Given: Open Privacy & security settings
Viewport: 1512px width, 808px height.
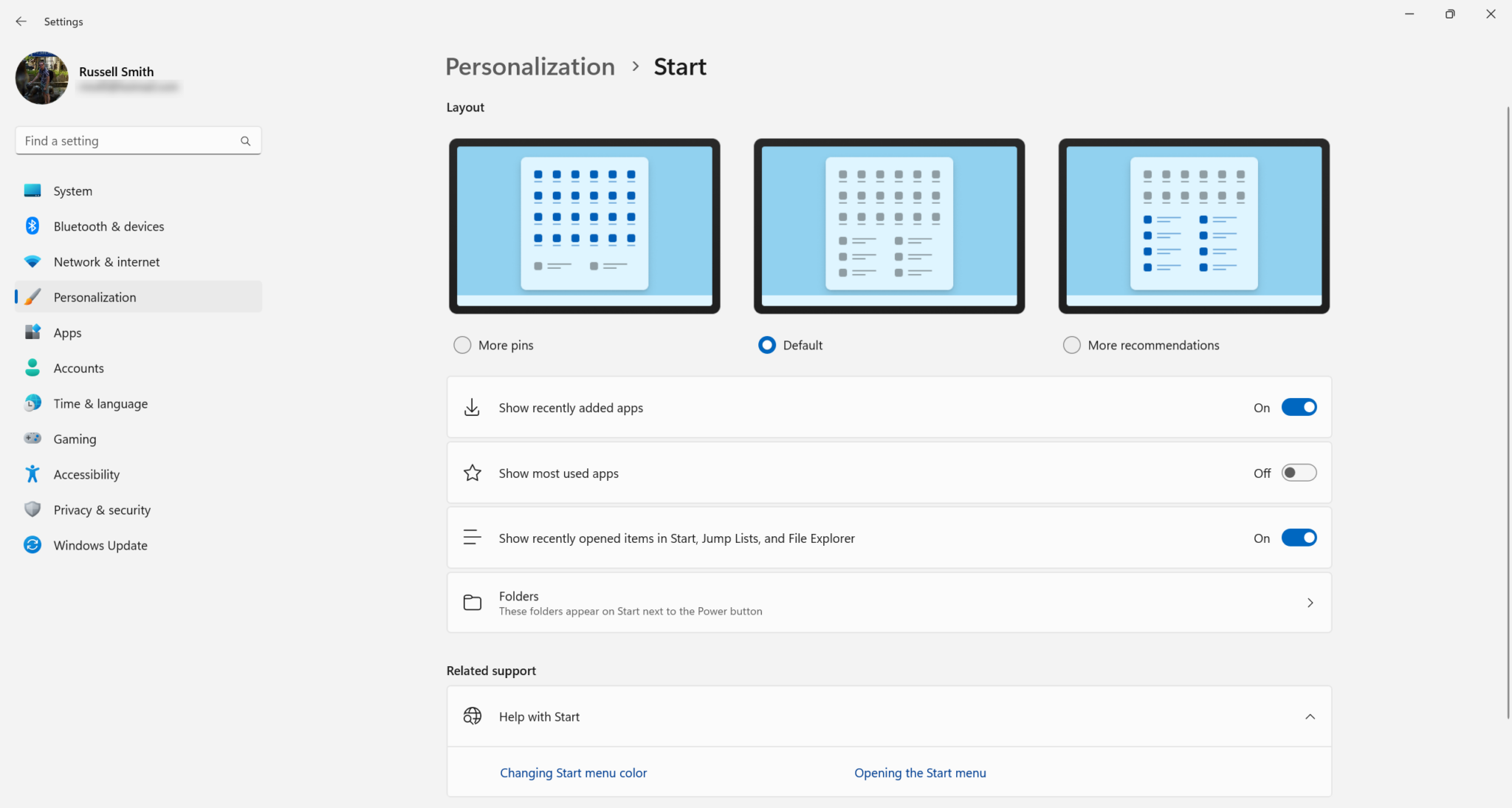Looking at the screenshot, I should [32, 509].
